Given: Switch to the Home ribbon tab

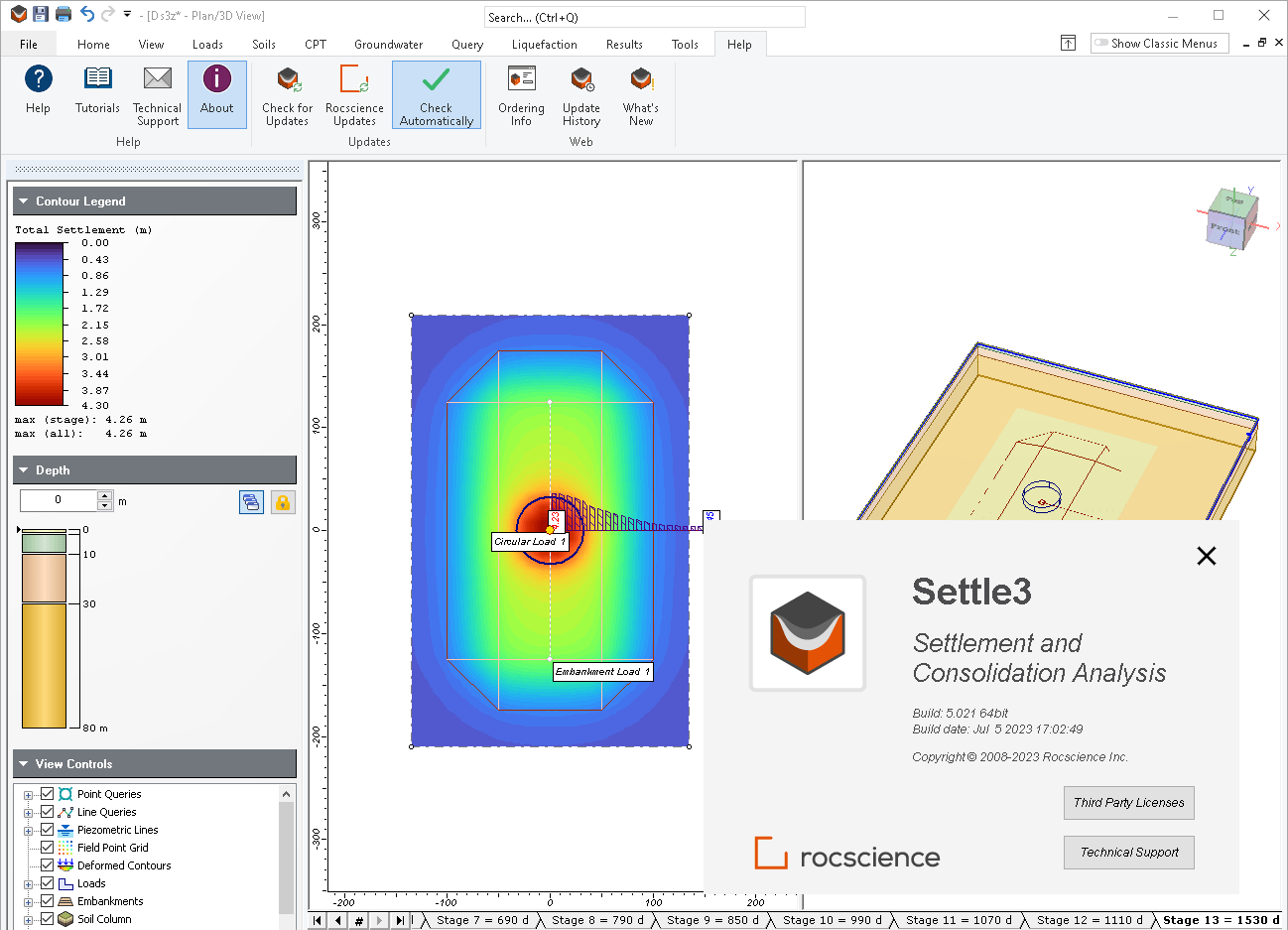Looking at the screenshot, I should 93,44.
